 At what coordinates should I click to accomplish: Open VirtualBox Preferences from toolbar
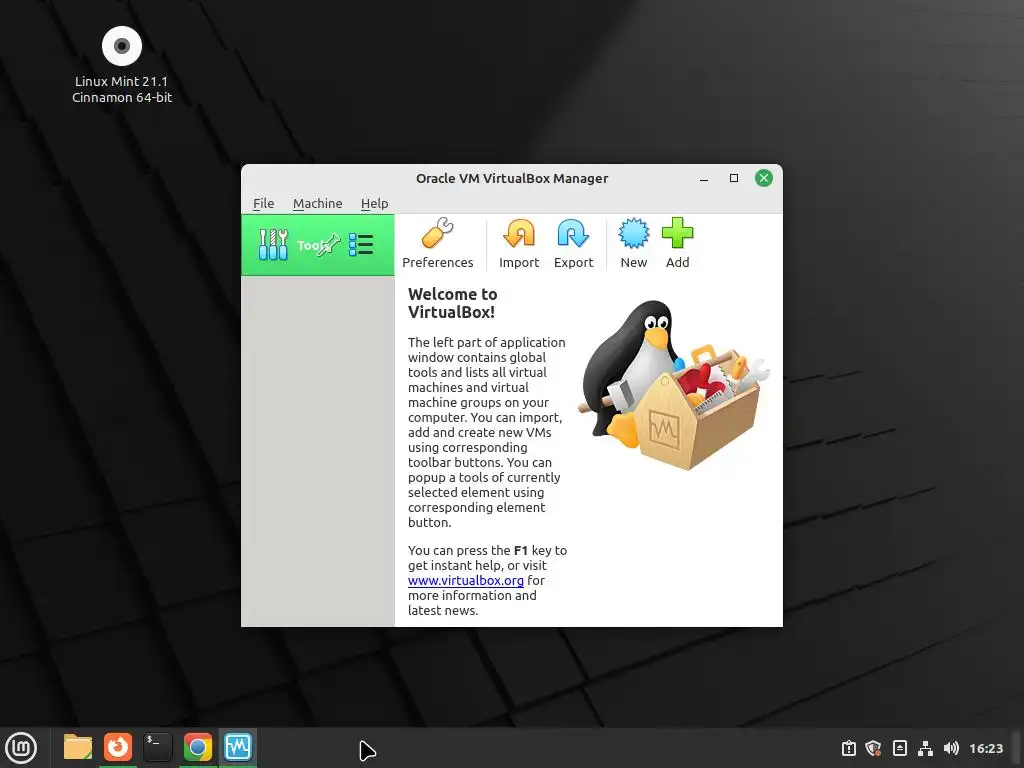coord(438,244)
